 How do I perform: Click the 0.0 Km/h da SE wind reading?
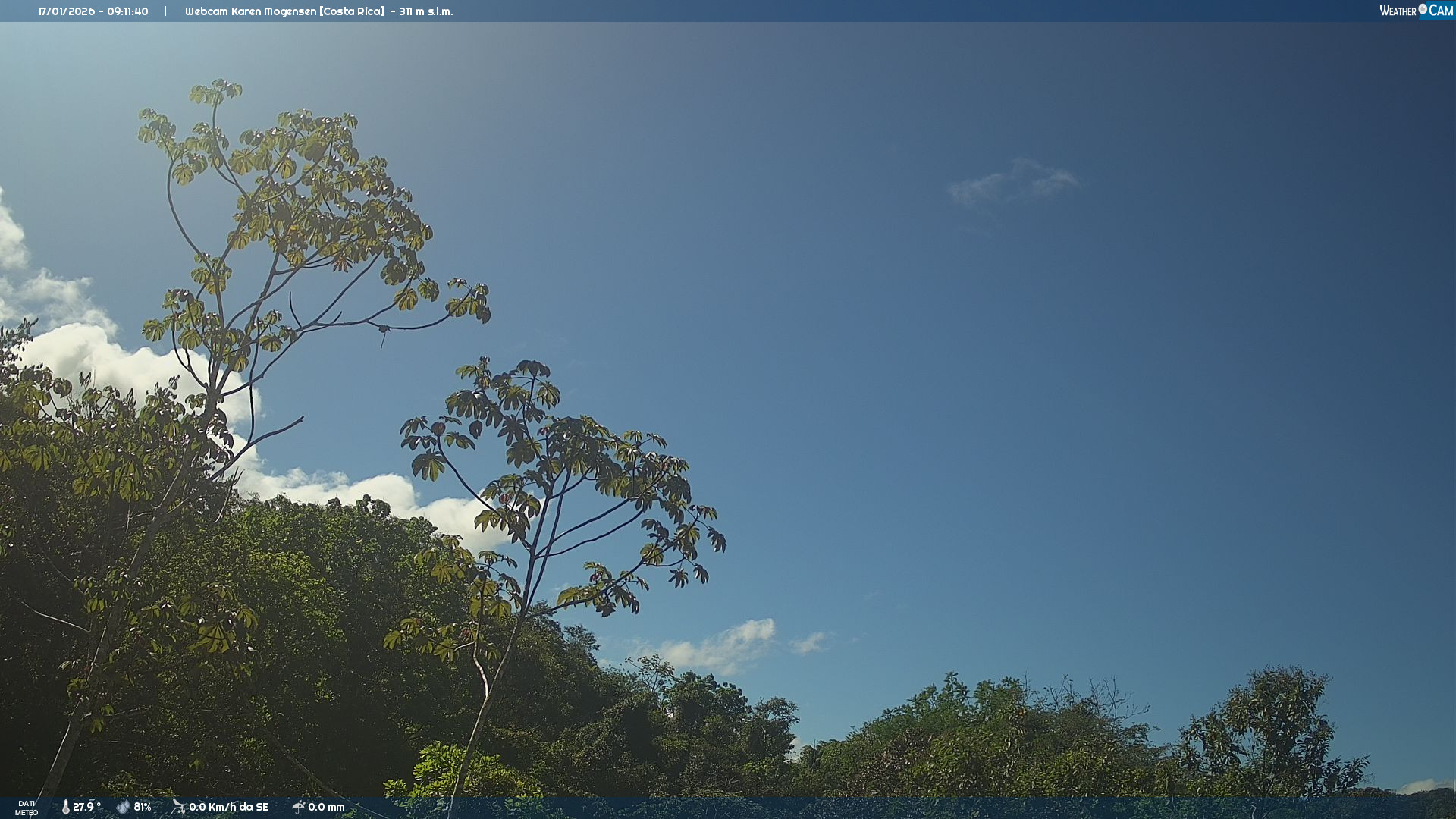point(229,807)
